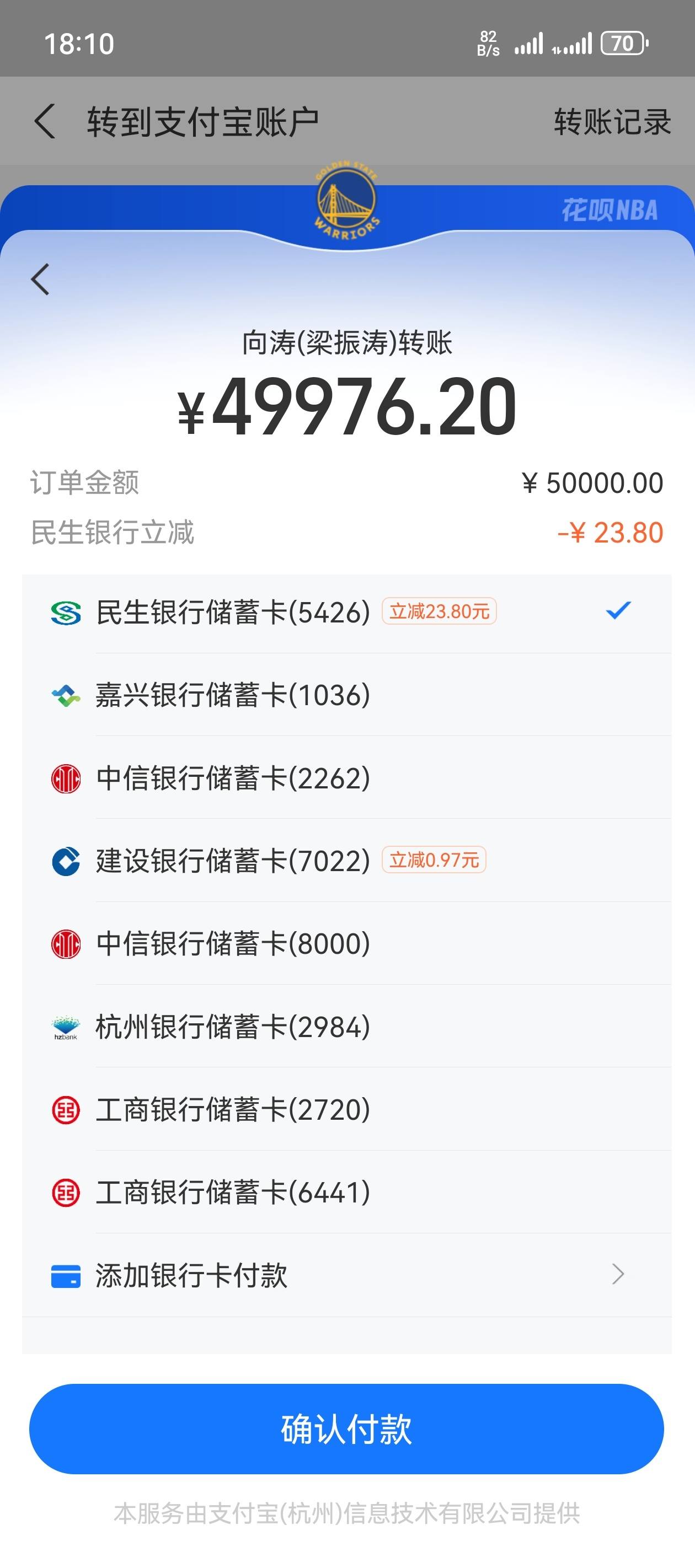Tap the Jiaxing Bank logo icon
The image size is (695, 1568).
tap(66, 695)
